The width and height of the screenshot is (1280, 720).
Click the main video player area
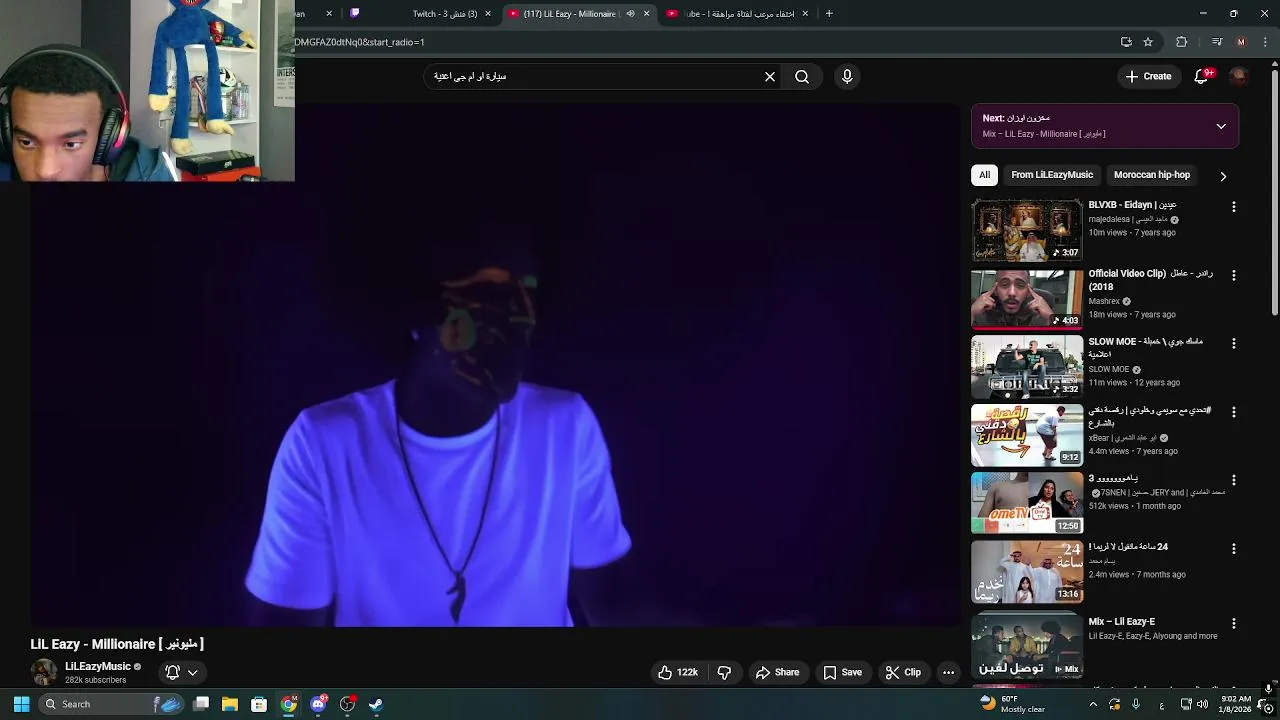tap(495, 365)
